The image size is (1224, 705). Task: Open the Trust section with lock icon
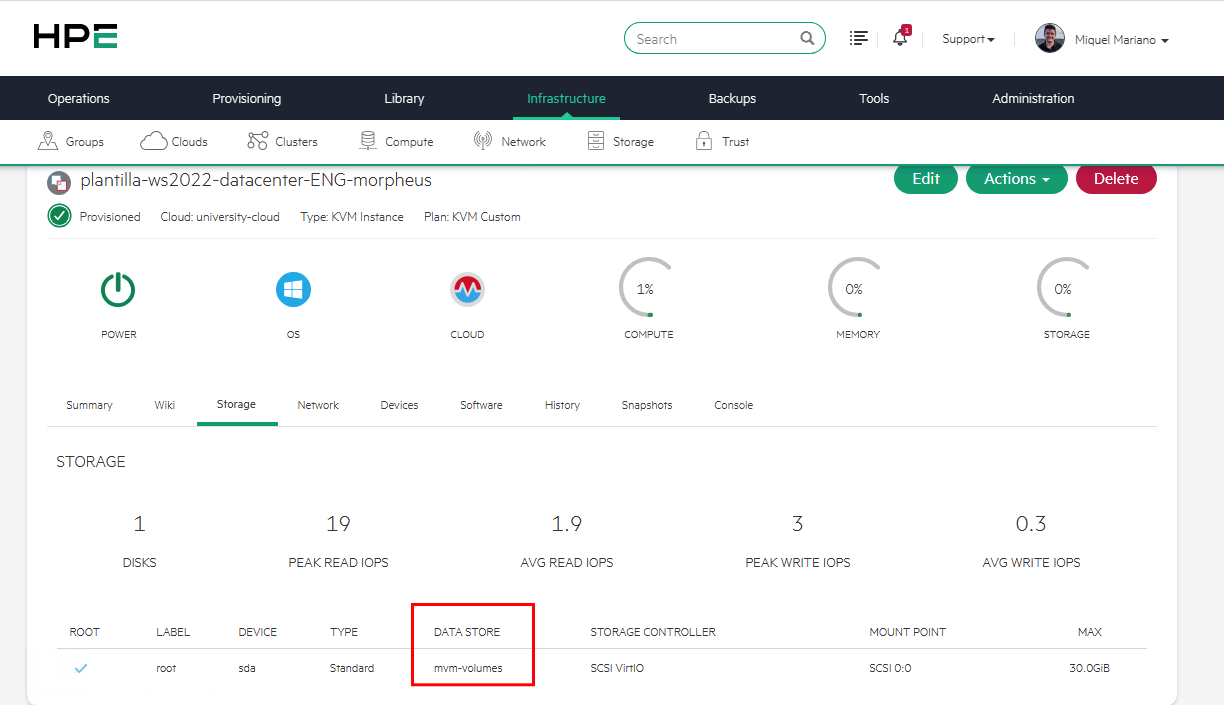click(722, 141)
